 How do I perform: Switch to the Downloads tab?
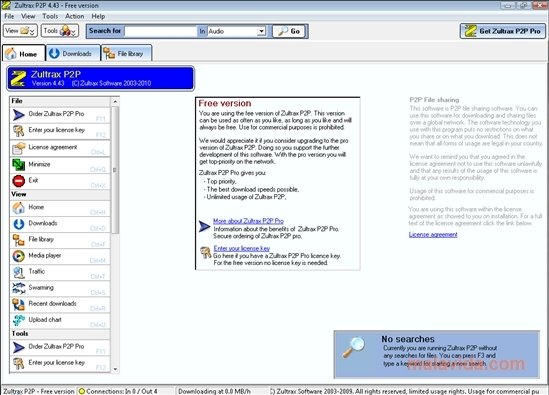tap(73, 53)
